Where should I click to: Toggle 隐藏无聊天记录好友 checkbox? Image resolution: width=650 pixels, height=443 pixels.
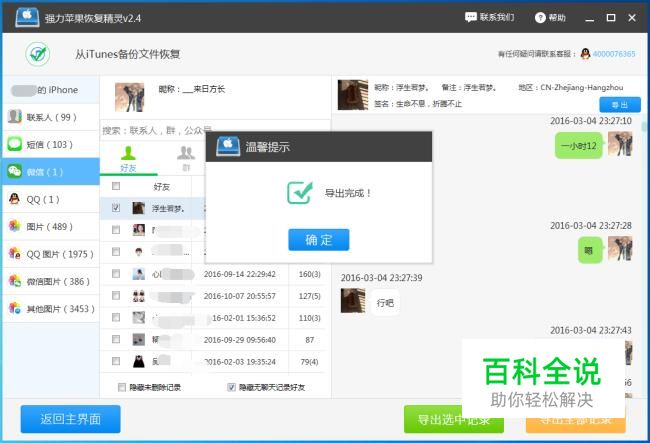pyautogui.click(x=231, y=387)
